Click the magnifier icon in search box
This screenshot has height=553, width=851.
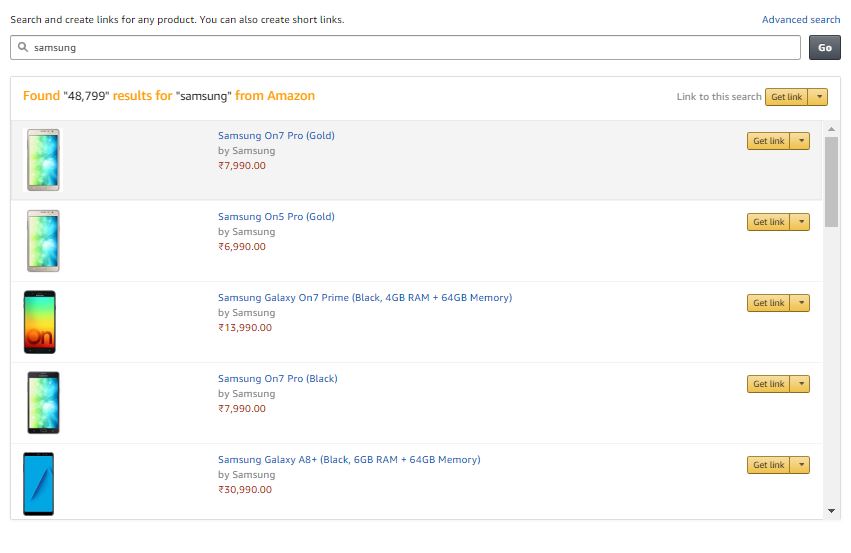click(x=23, y=47)
